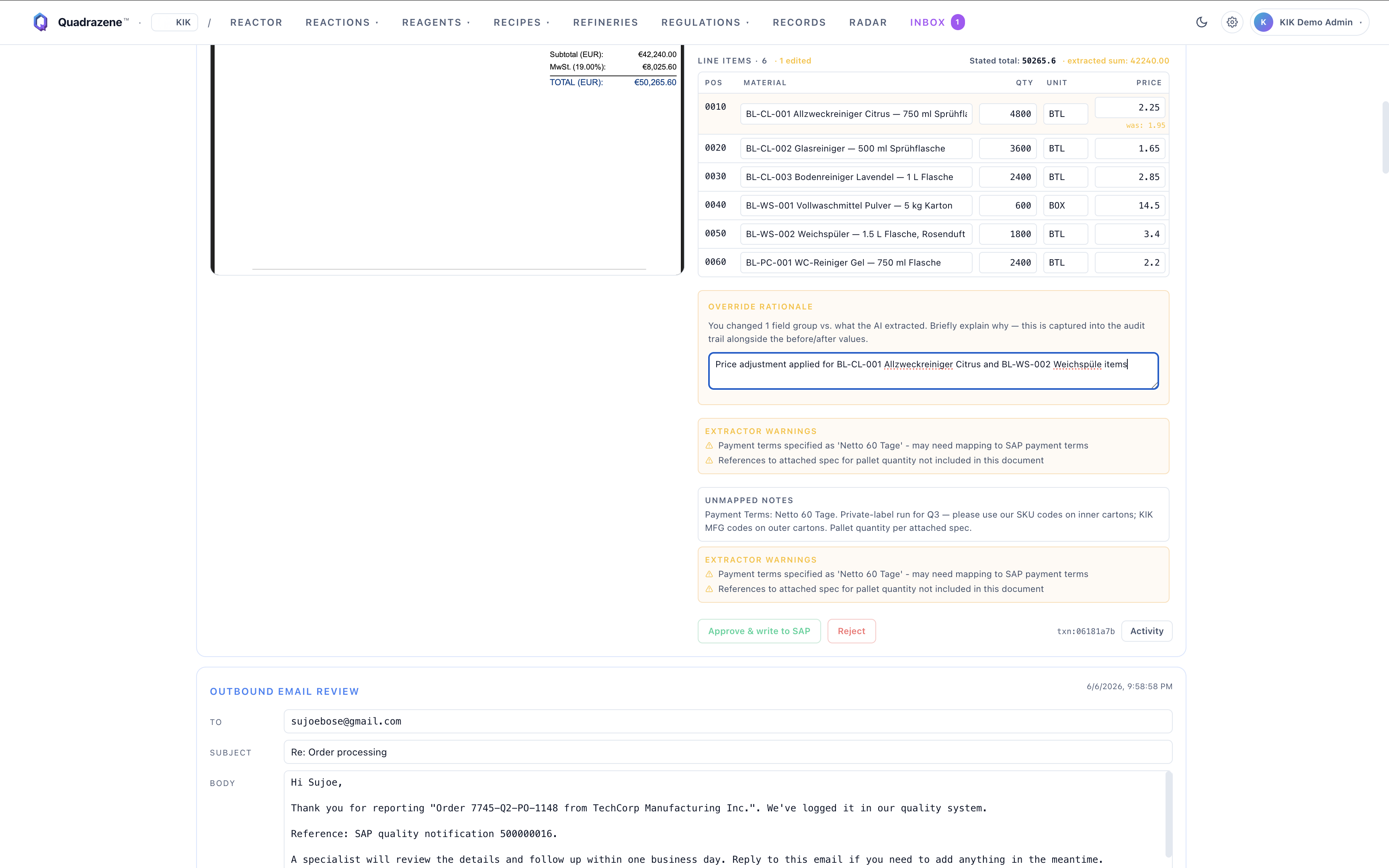Screen dimensions: 1389x868
Task: Click the Quadrazene logo icon
Action: [40, 22]
